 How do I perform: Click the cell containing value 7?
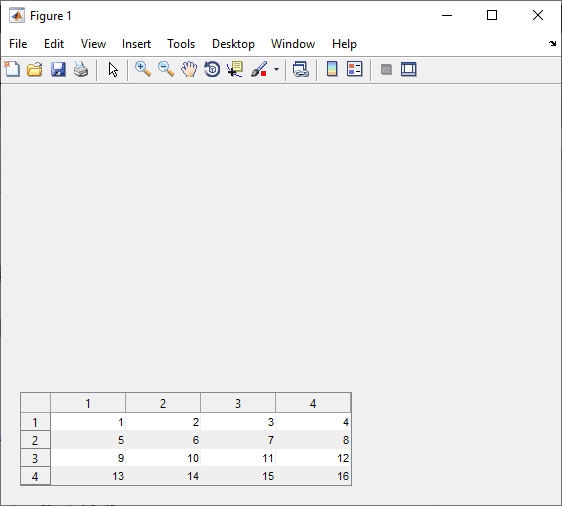[238, 440]
